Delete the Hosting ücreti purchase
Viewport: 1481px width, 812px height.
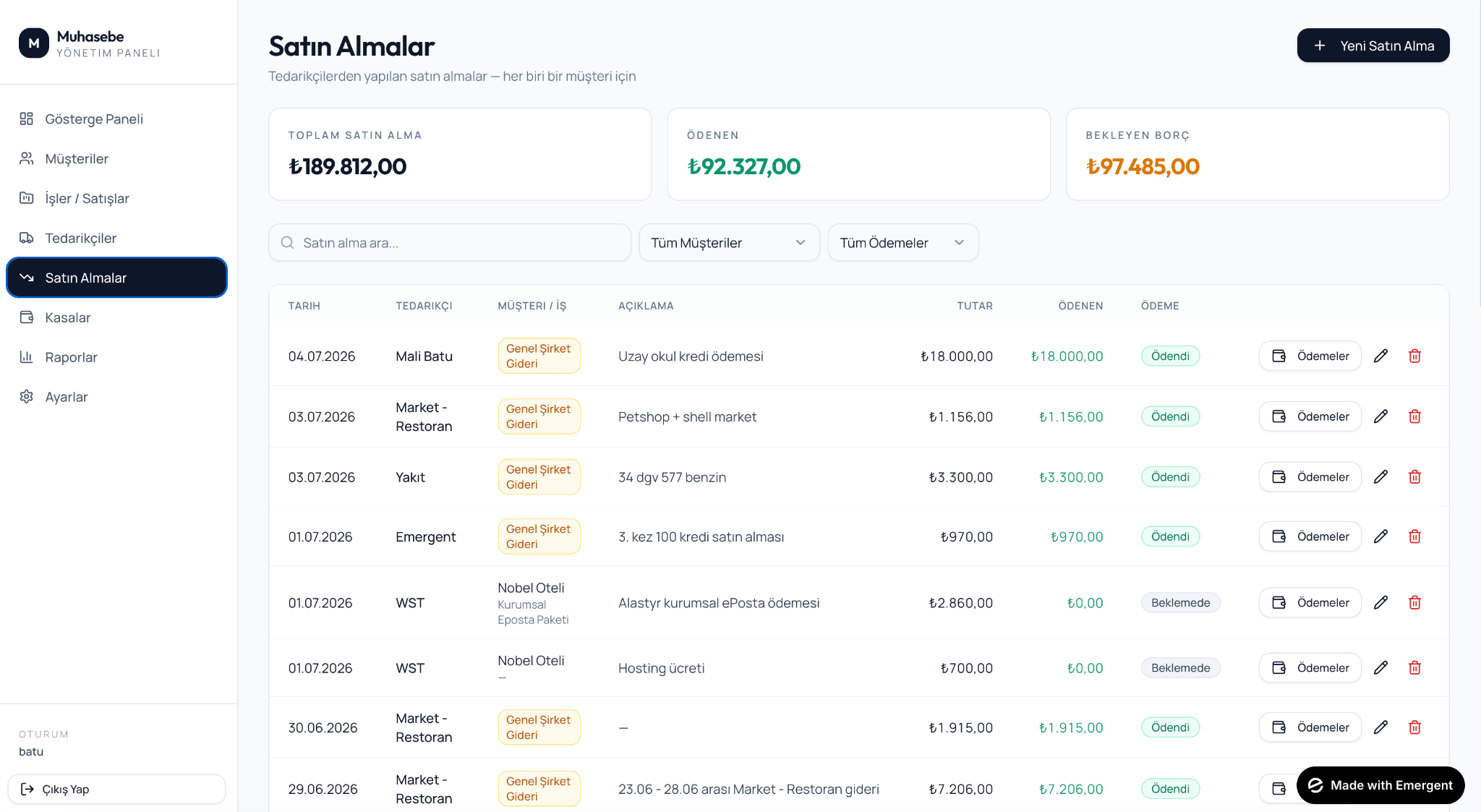point(1415,668)
